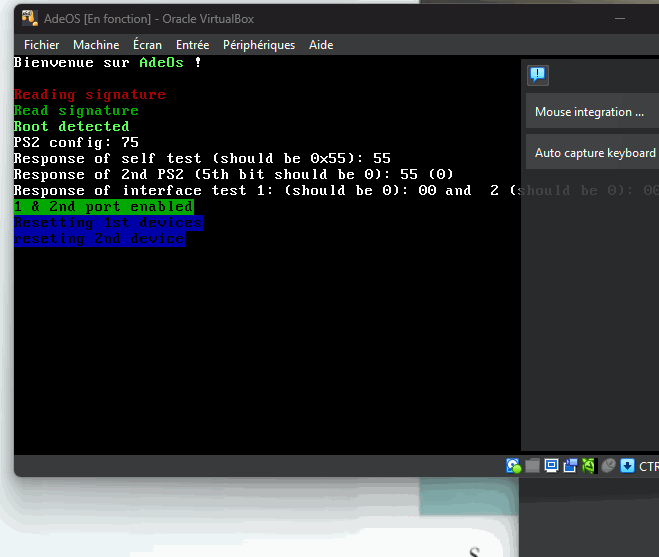
Task: Click the red 'Reading signature' line
Action: tap(90, 95)
